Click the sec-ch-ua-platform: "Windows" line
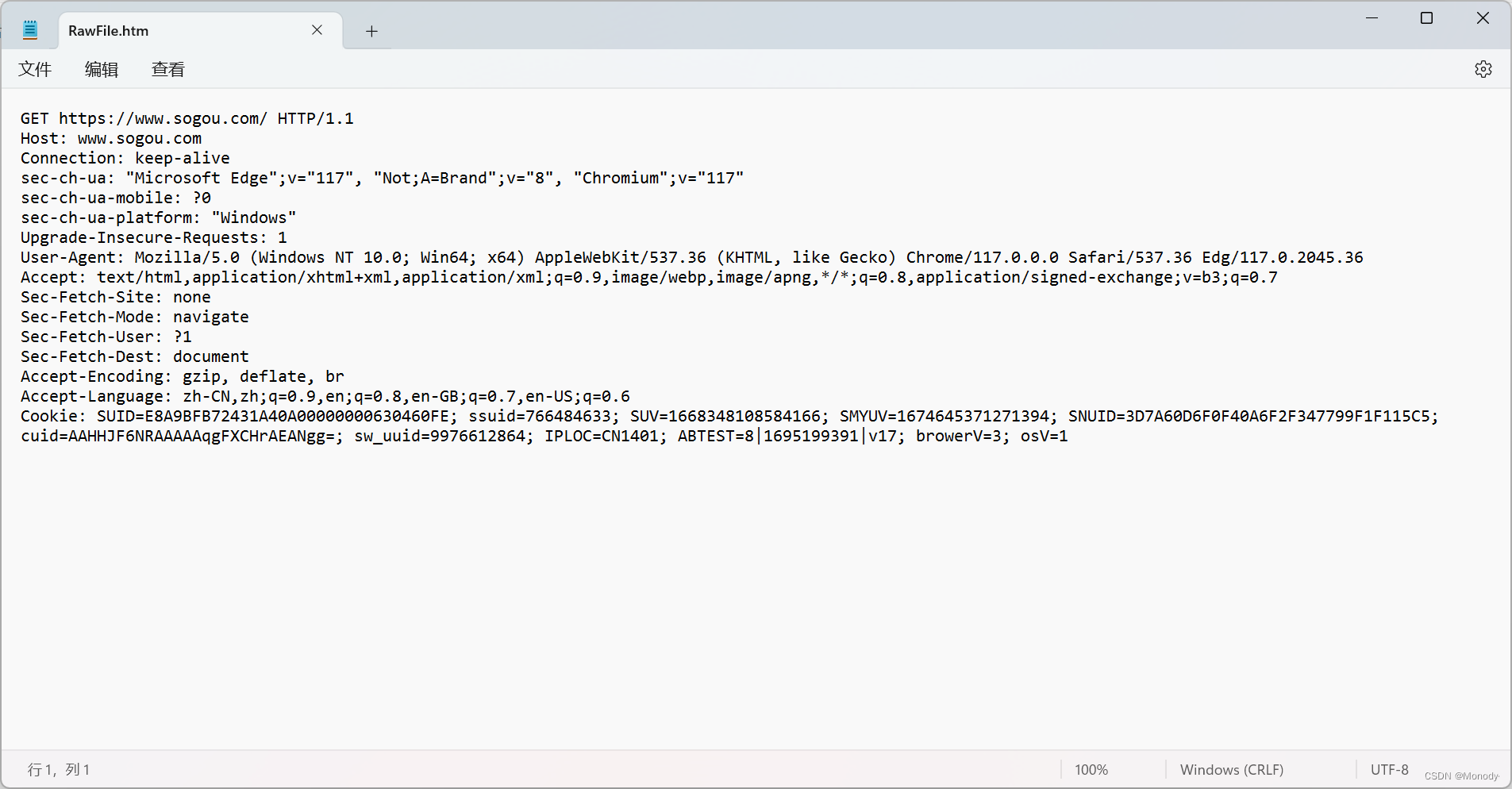The image size is (1512, 789). [x=159, y=217]
